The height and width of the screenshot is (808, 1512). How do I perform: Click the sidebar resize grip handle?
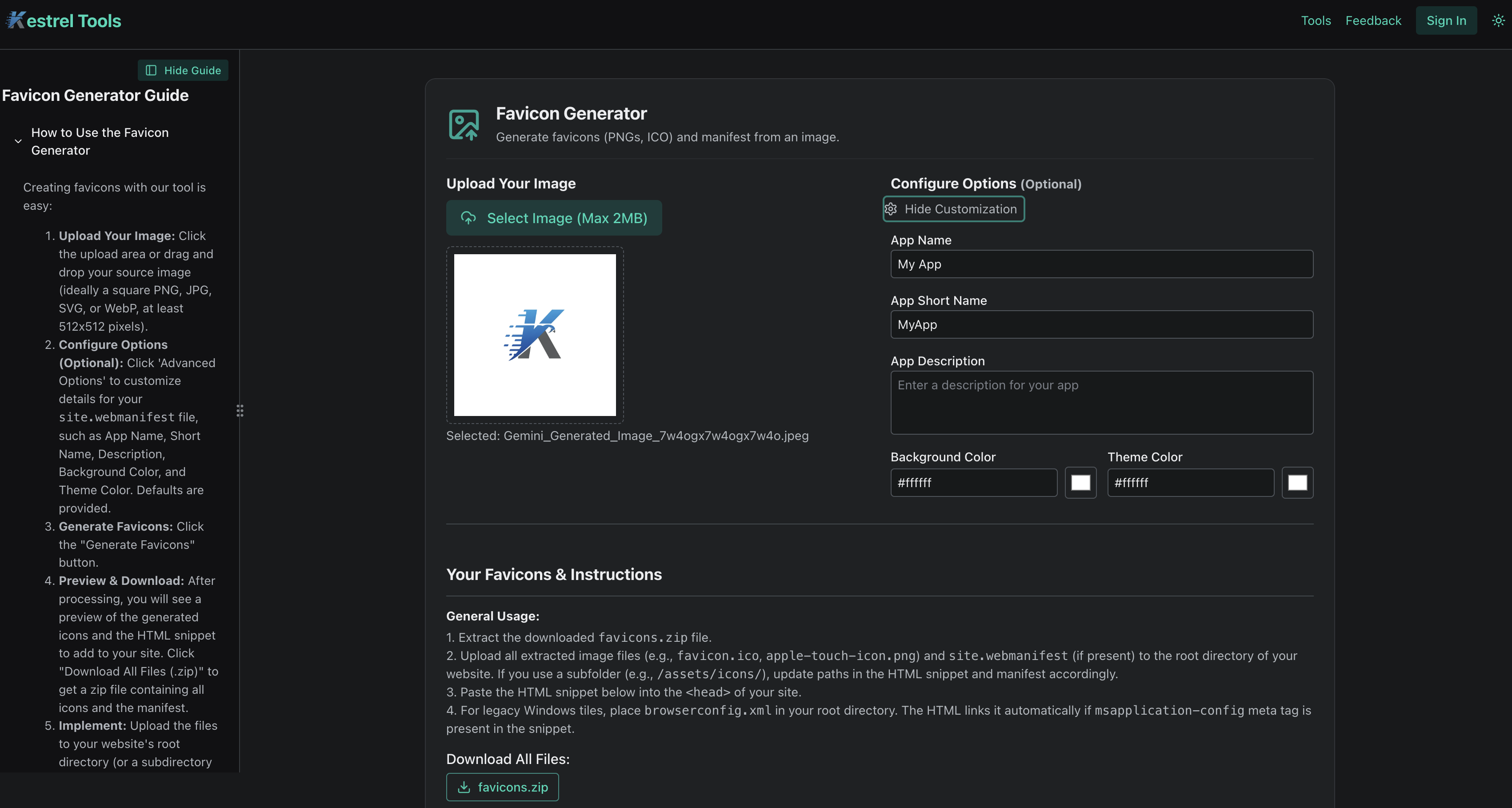(240, 410)
